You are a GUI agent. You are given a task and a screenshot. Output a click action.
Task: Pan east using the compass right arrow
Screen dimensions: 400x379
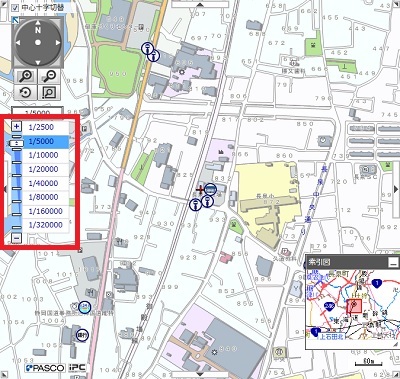pos(58,42)
